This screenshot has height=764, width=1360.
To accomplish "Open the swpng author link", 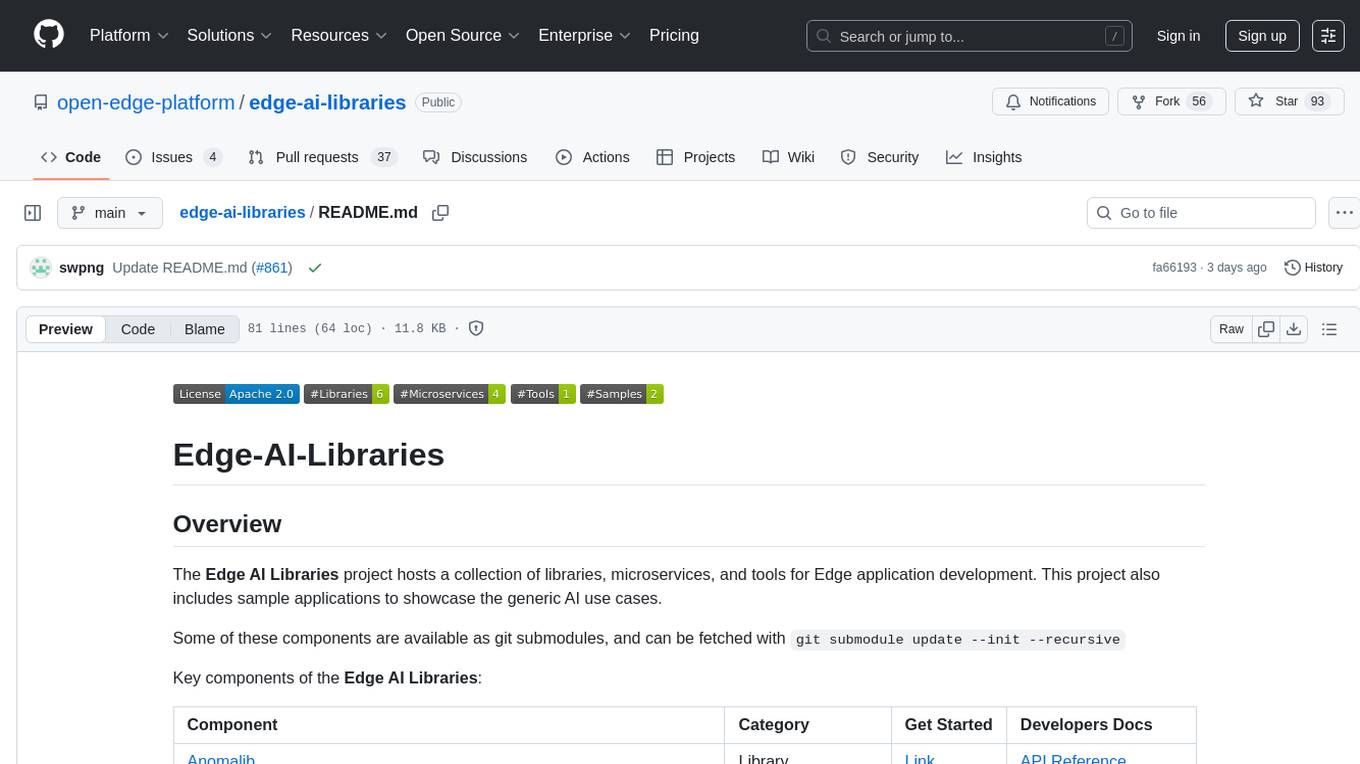I will [x=82, y=268].
